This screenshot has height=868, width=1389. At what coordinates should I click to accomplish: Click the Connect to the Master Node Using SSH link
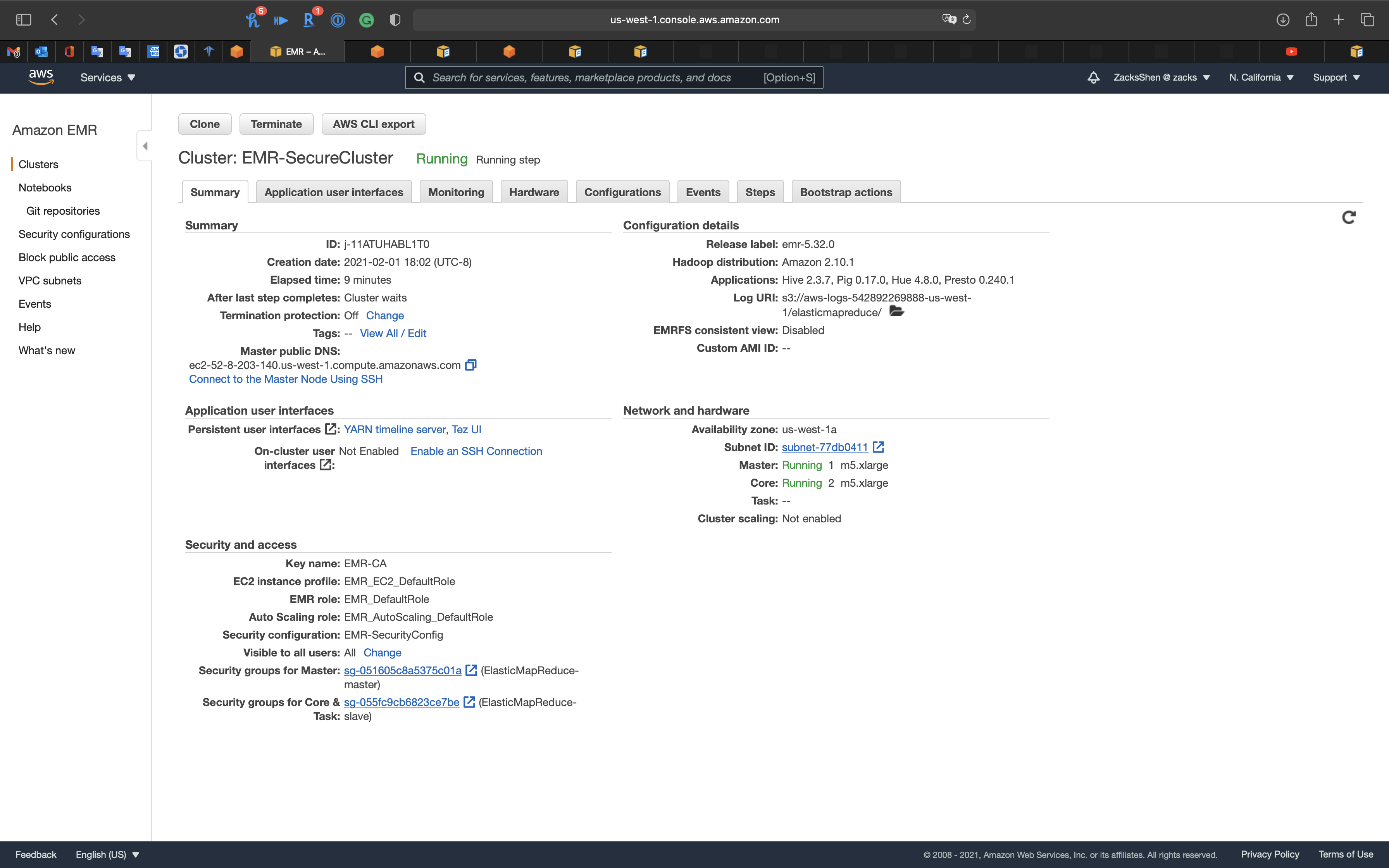coord(285,379)
